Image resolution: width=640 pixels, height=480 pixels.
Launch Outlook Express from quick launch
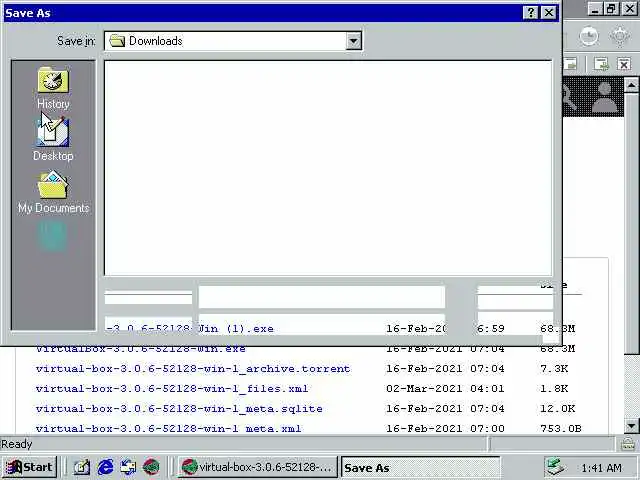(128, 467)
